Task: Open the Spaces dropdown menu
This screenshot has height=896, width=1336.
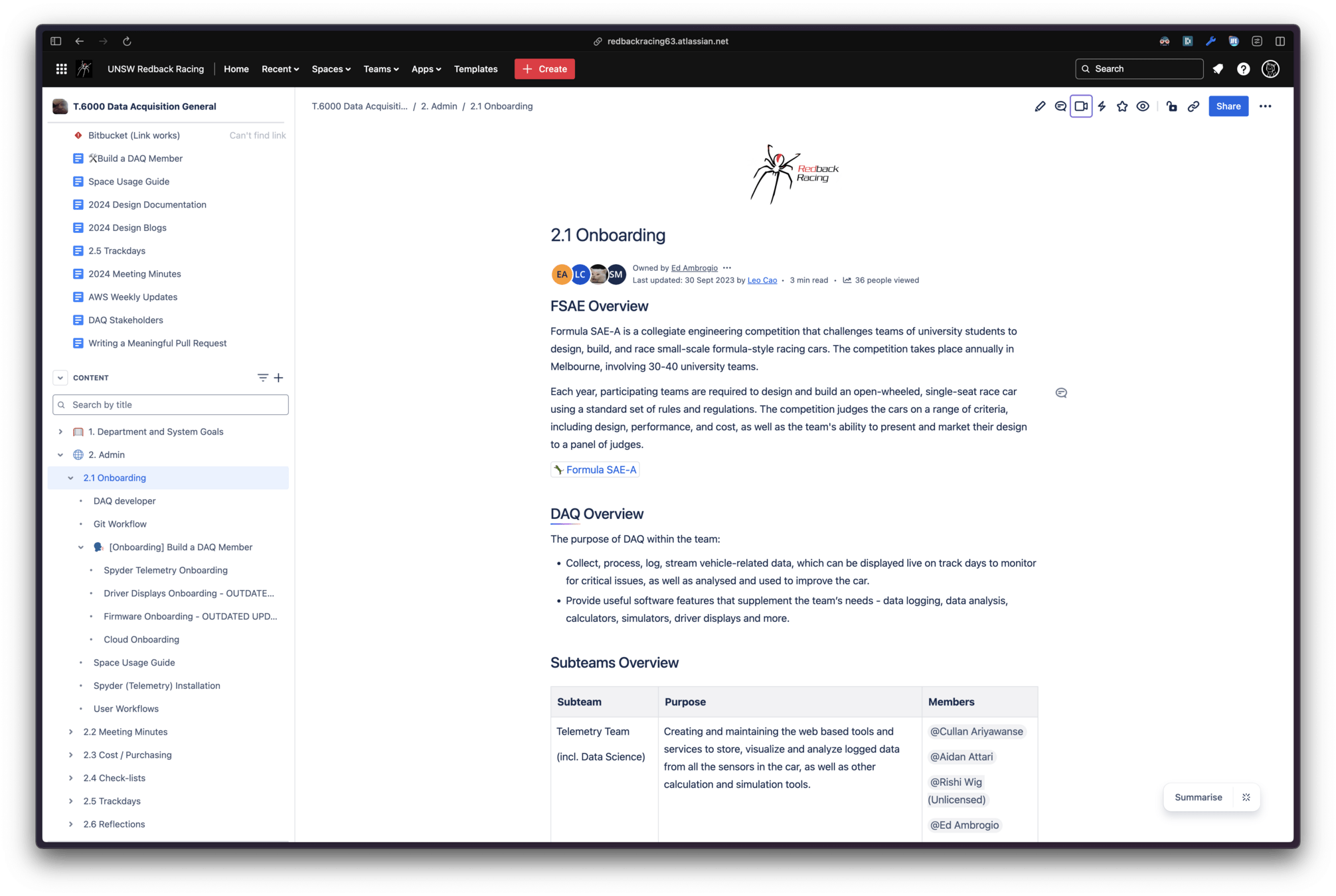Action: (x=331, y=69)
